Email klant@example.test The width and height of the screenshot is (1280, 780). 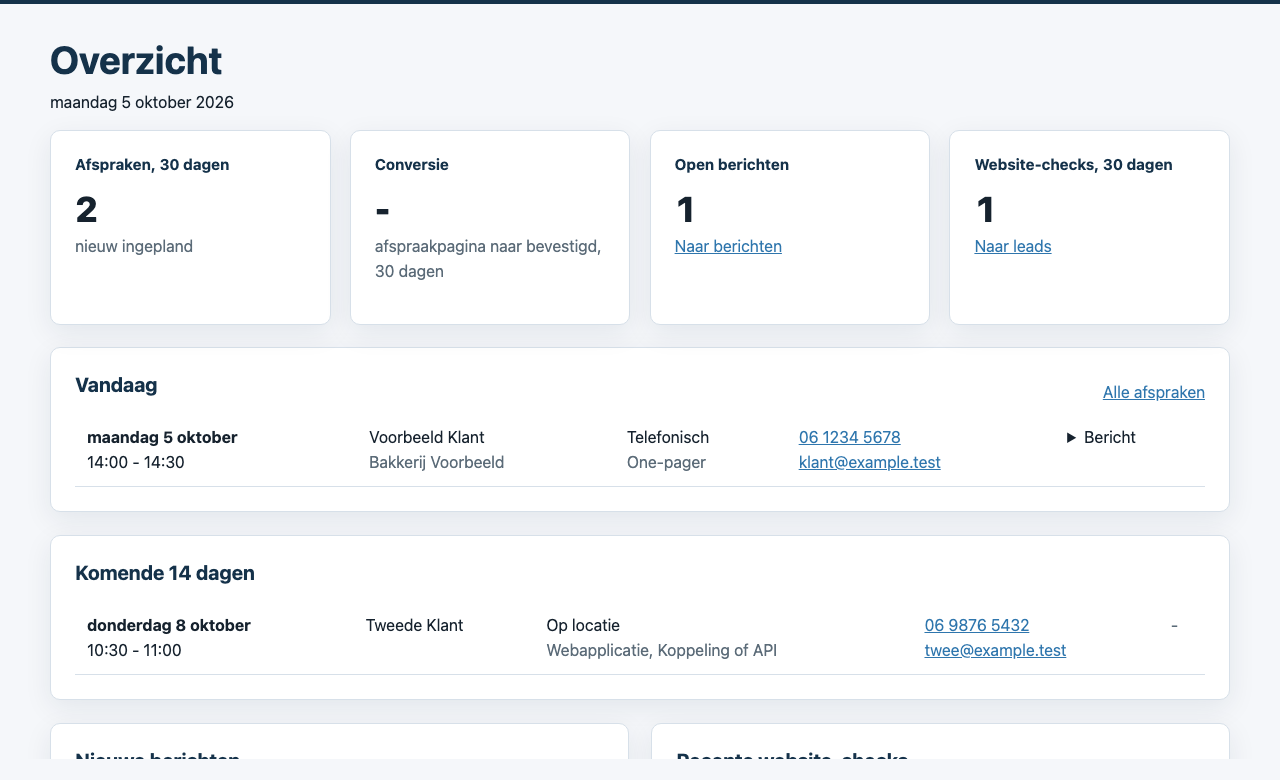[870, 462]
